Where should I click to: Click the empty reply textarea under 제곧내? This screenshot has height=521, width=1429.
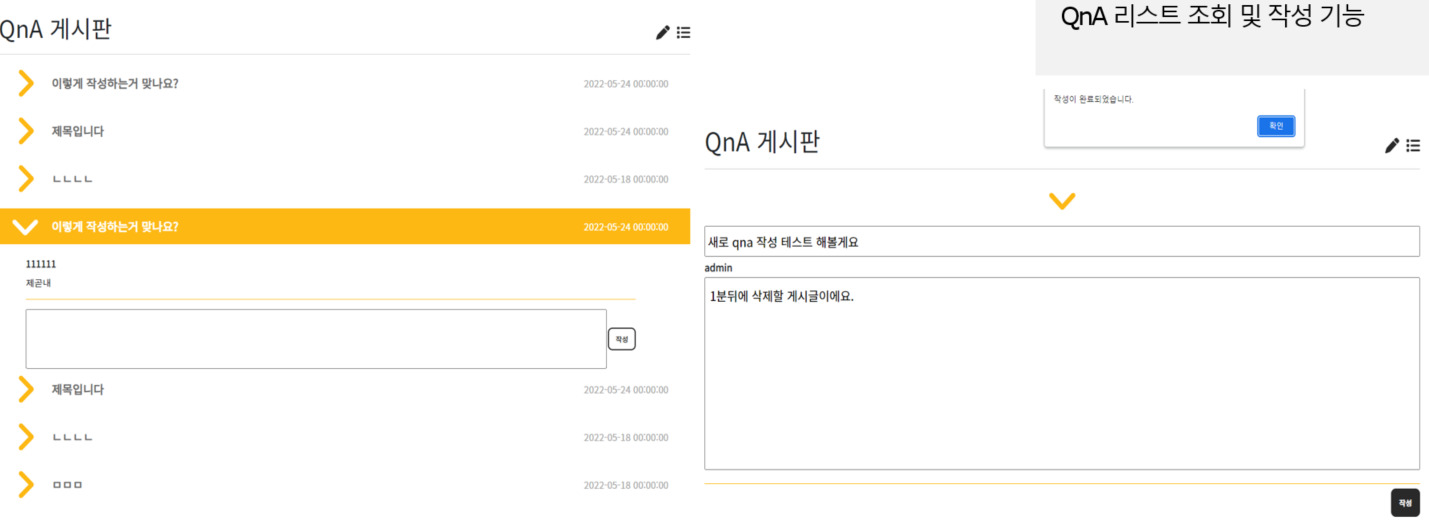(x=316, y=339)
